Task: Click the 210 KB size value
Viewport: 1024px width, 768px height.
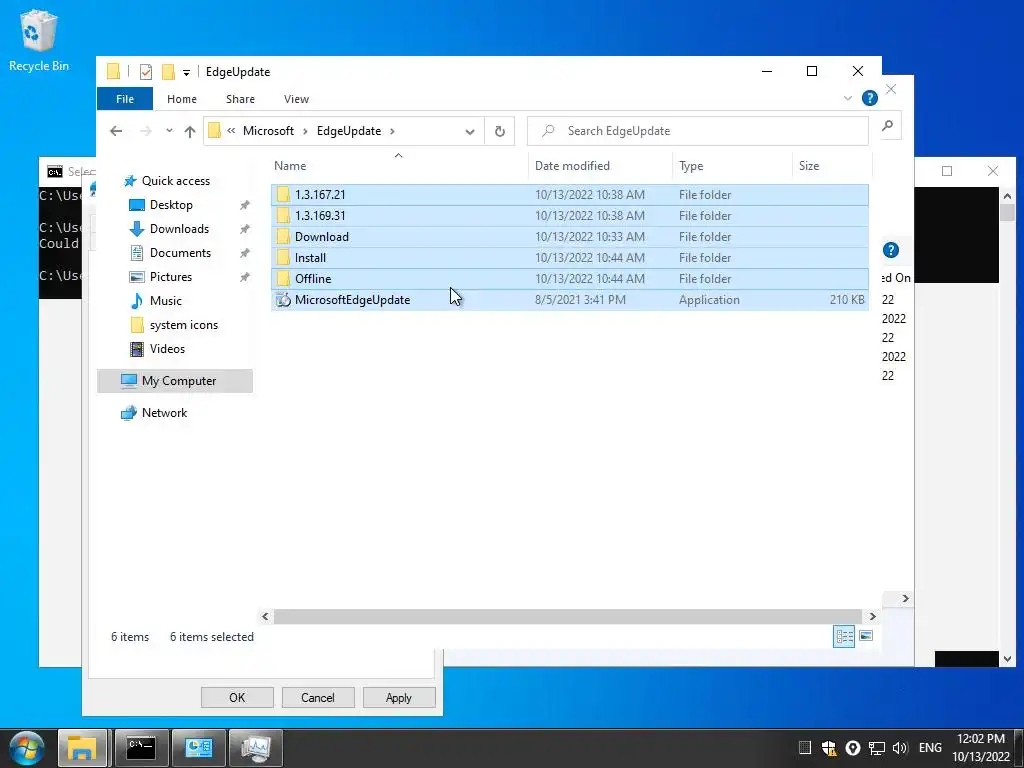Action: (847, 300)
